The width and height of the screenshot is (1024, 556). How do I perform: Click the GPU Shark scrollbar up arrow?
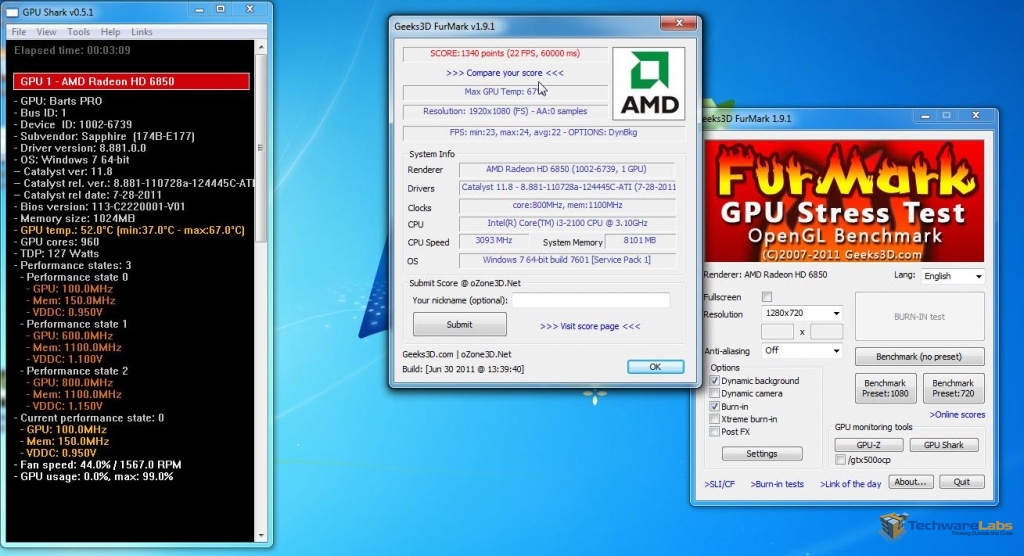(x=261, y=47)
